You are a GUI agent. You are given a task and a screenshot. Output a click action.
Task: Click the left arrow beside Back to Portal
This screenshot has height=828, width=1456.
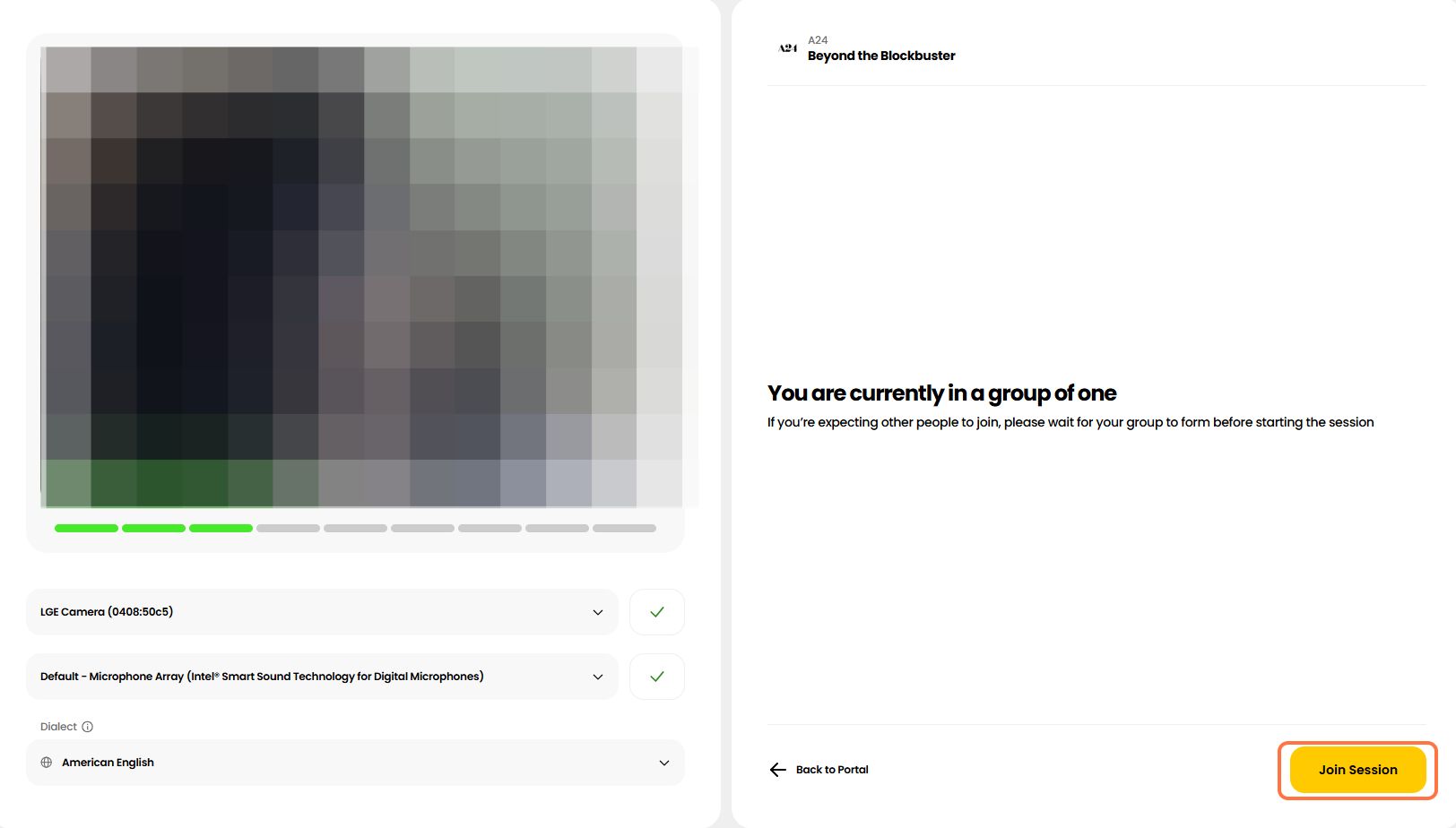pyautogui.click(x=777, y=770)
